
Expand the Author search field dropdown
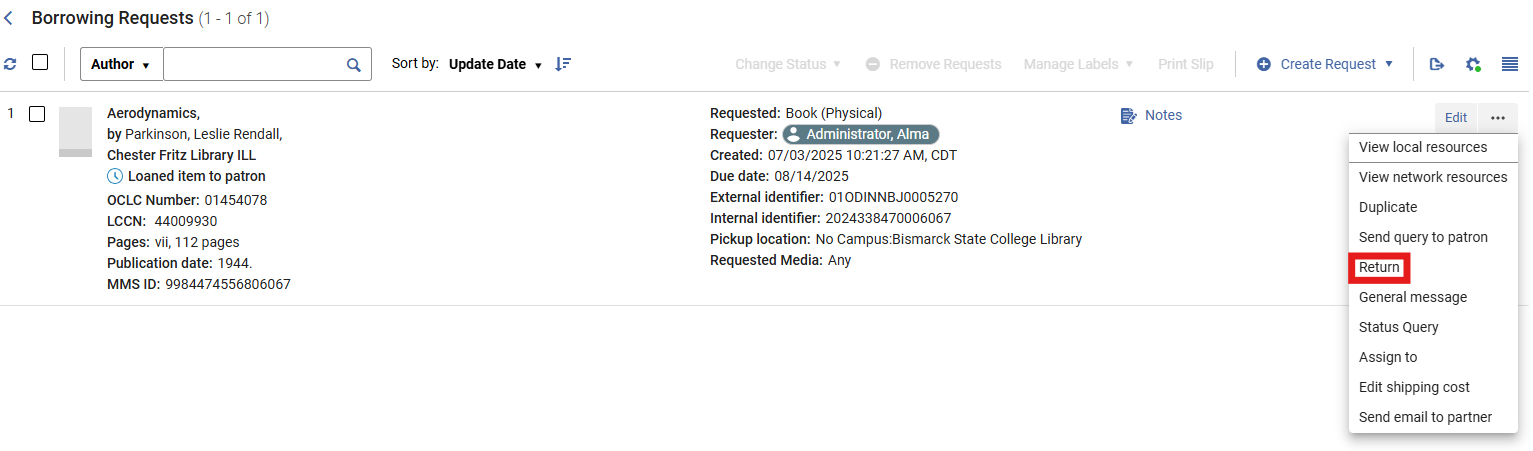click(x=121, y=64)
